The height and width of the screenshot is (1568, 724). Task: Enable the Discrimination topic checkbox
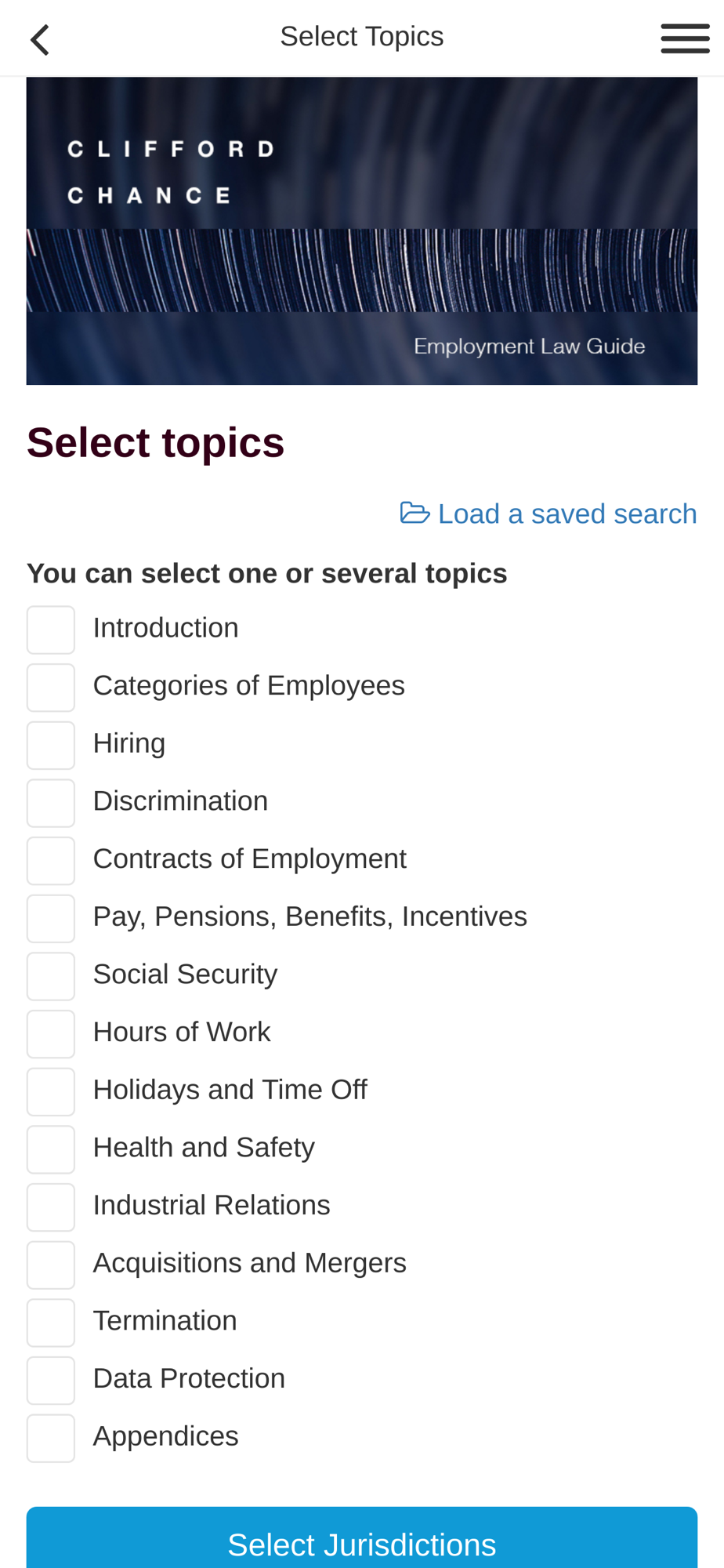coord(51,803)
